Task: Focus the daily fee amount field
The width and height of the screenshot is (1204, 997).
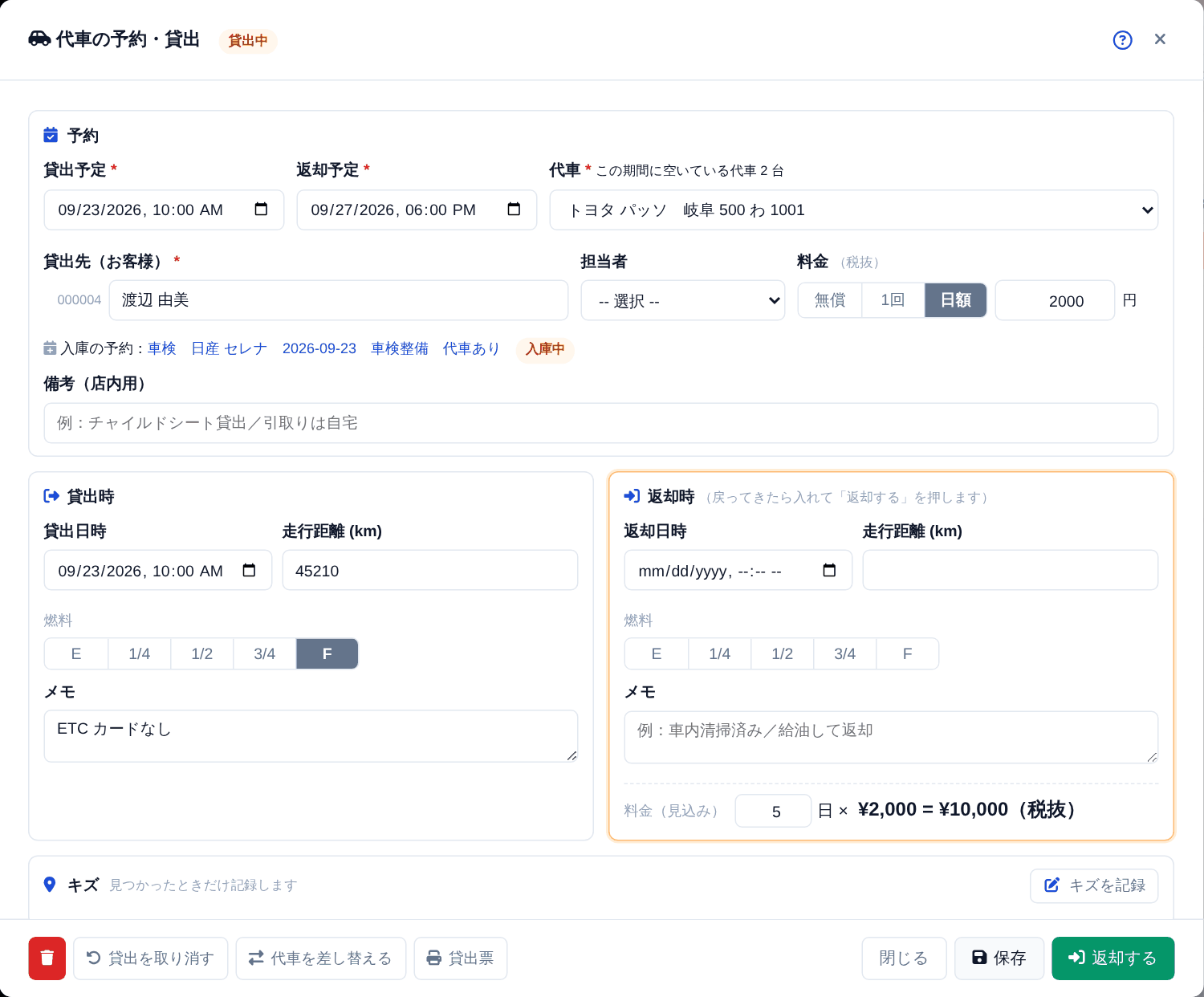Action: coord(1055,301)
